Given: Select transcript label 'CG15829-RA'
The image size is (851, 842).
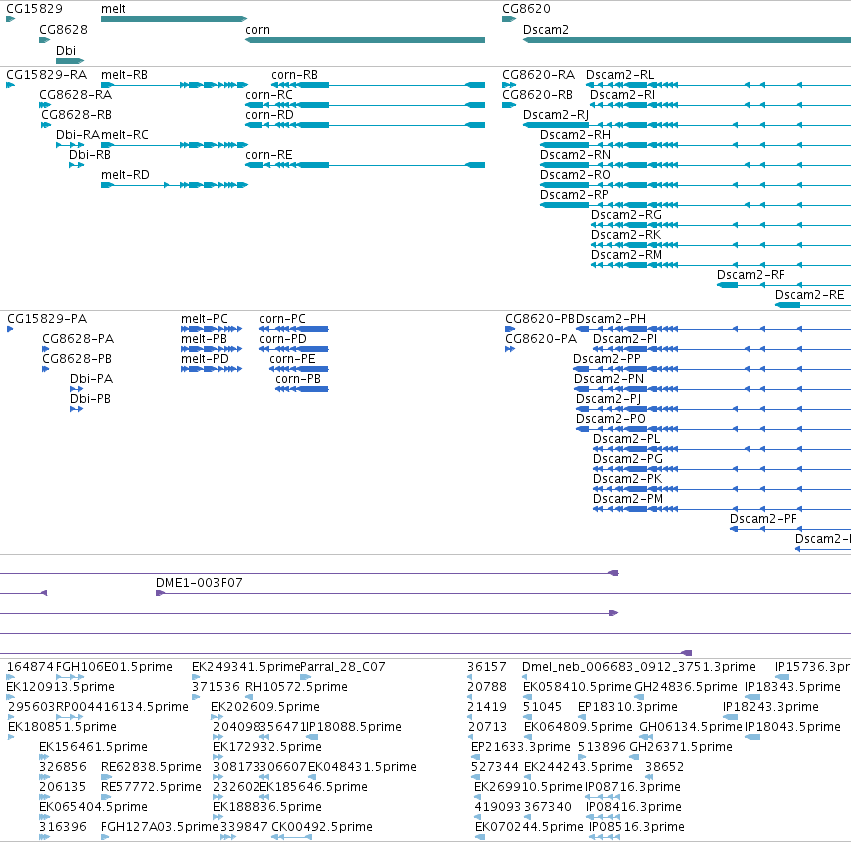Looking at the screenshot, I should [x=46, y=74].
